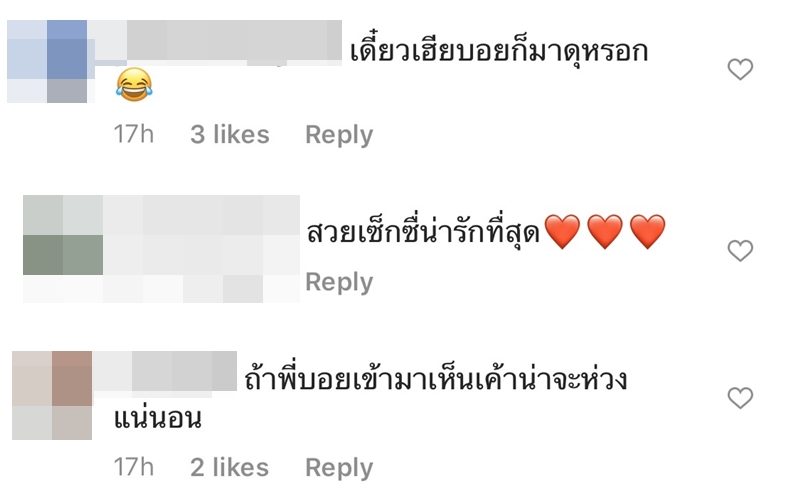
Task: Tap the three red heart emojis
Action: point(605,232)
